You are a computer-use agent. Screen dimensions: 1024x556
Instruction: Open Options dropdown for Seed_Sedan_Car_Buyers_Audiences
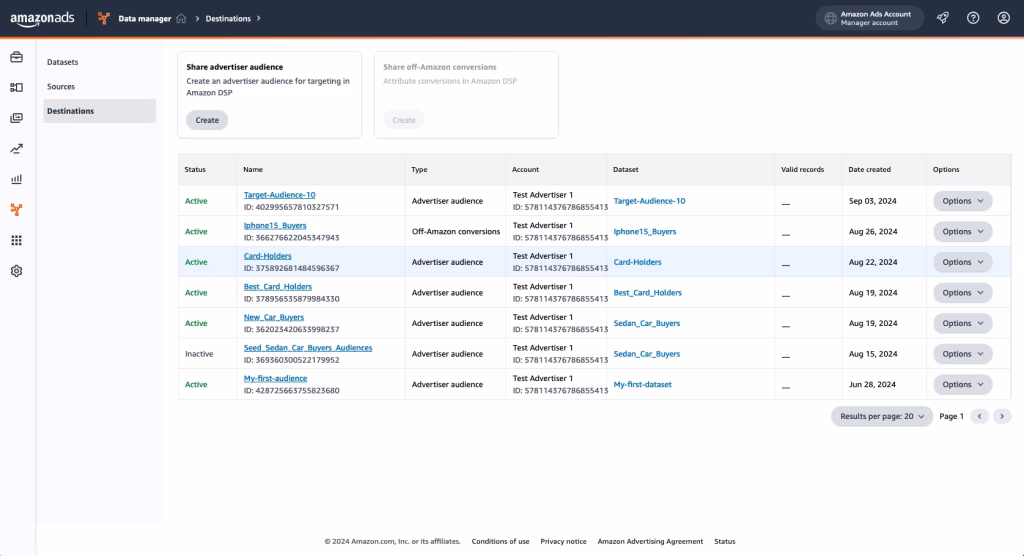tap(963, 354)
